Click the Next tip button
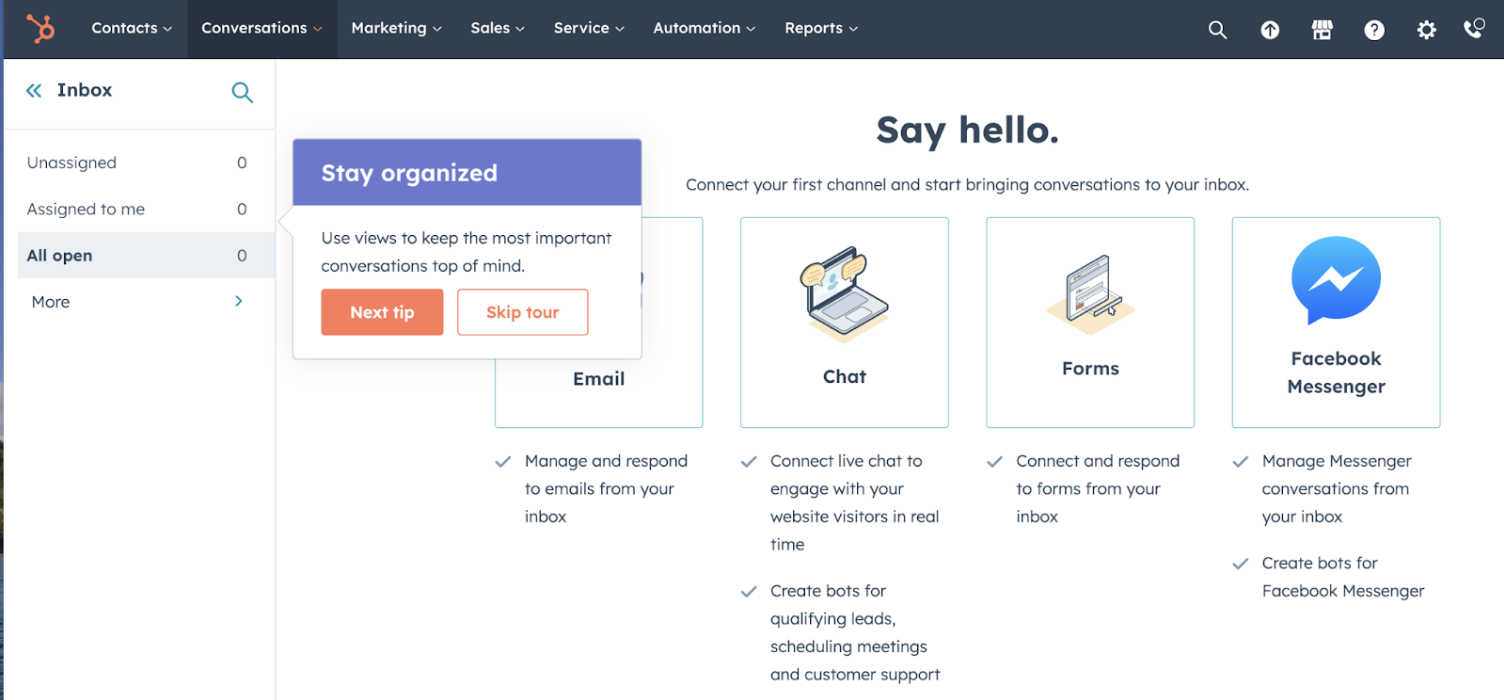 [x=382, y=312]
